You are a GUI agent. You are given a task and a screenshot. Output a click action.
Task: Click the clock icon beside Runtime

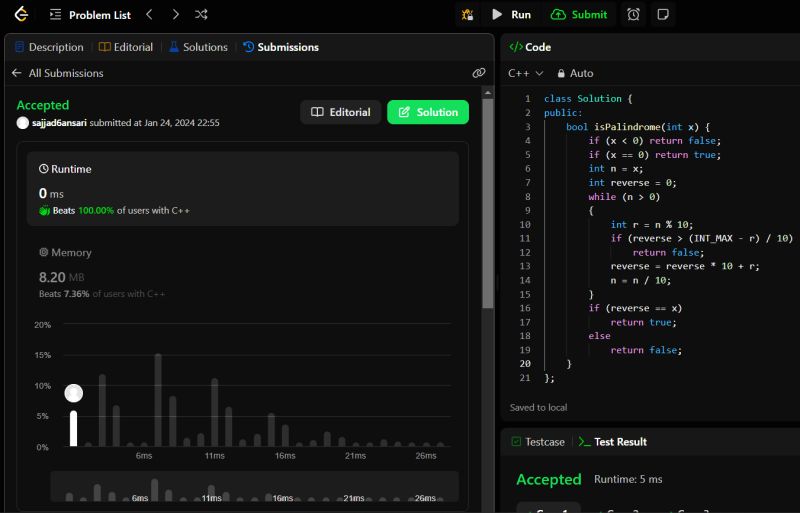click(44, 169)
